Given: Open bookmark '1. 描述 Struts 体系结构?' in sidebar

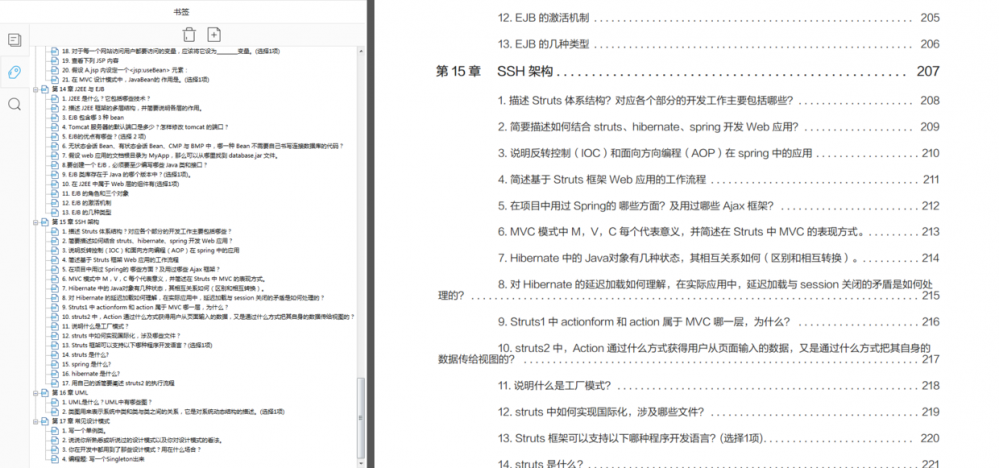Looking at the screenshot, I should pos(147,231).
